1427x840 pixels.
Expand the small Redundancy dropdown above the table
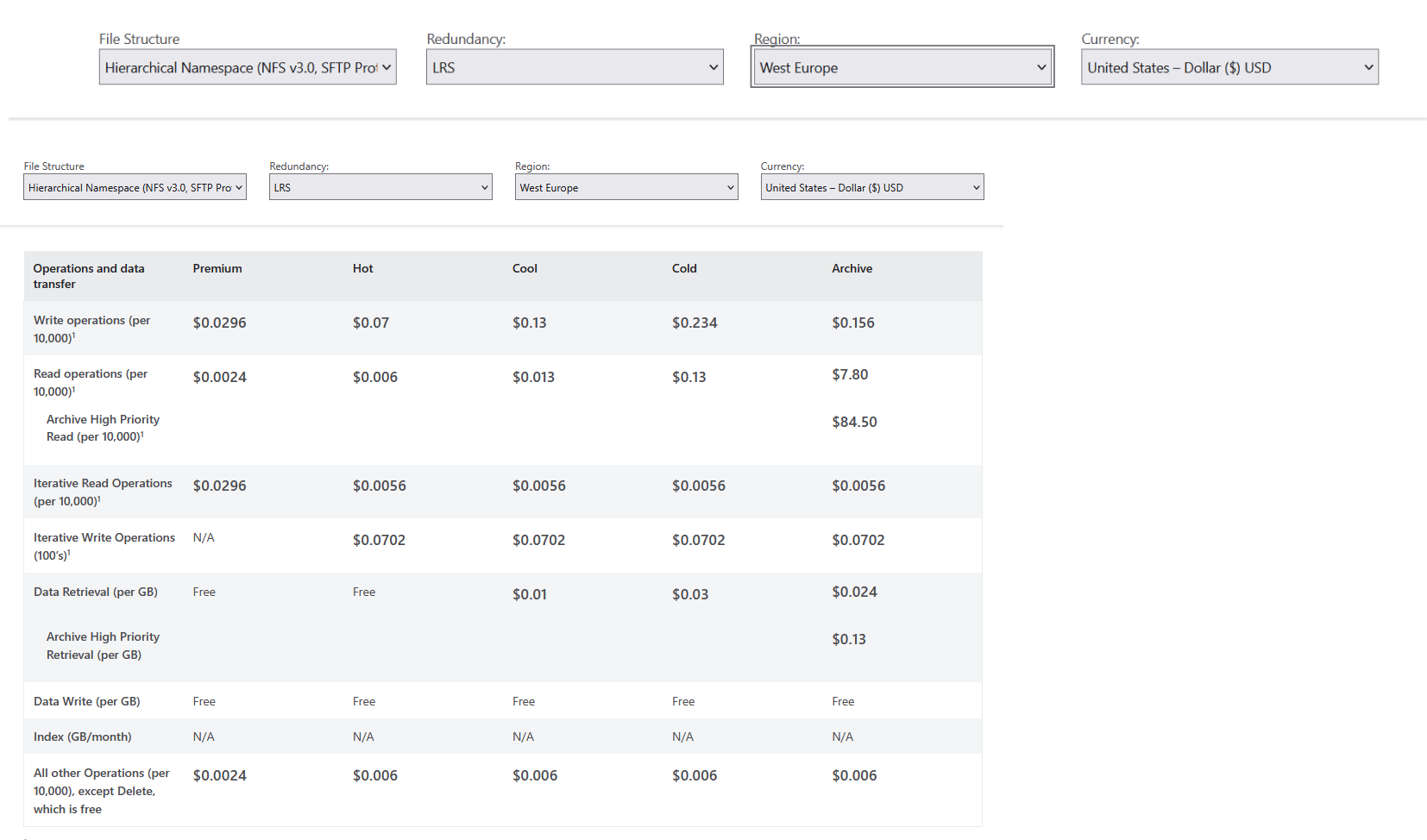[x=380, y=187]
